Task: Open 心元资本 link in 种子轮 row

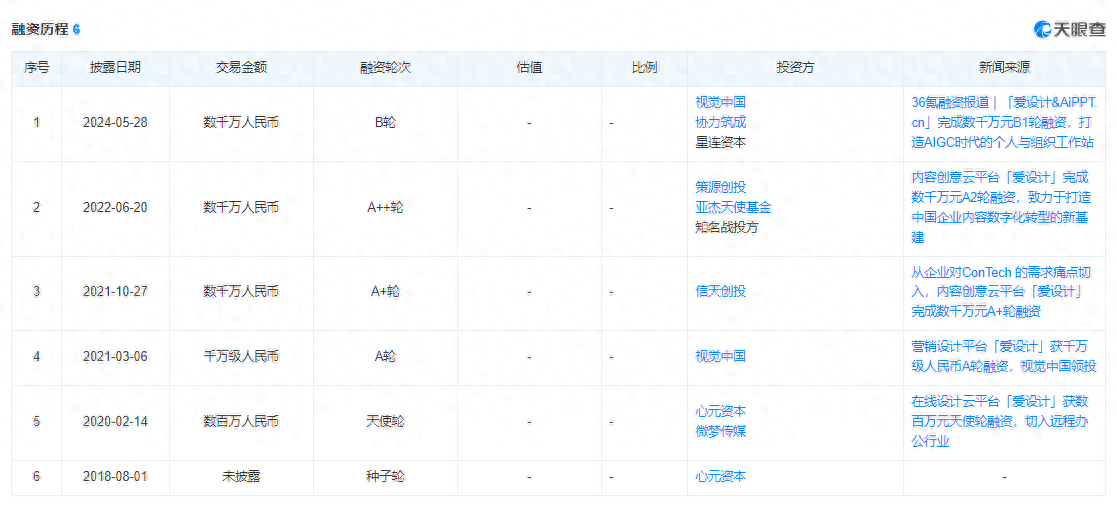Action: [x=720, y=476]
